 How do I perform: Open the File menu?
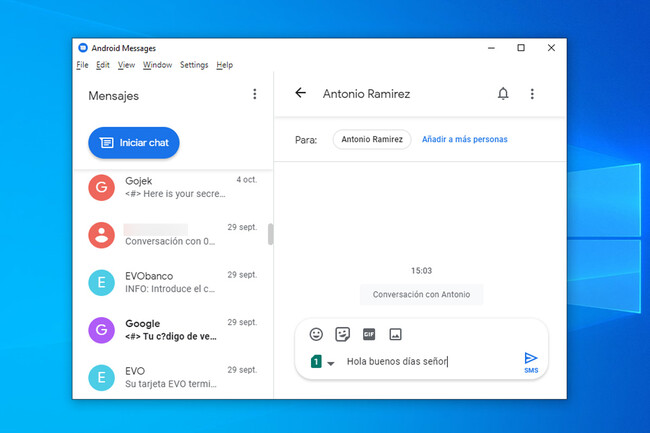[x=82, y=65]
